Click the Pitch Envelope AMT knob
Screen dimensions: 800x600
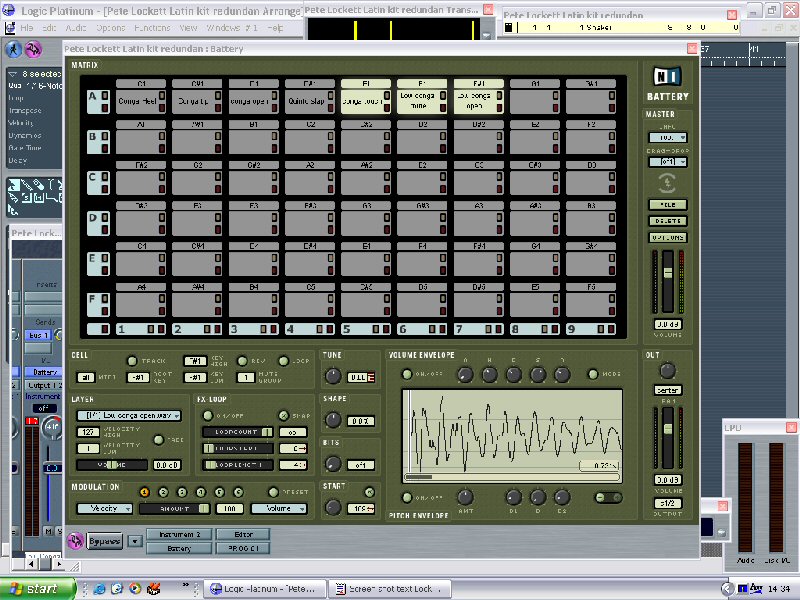(465, 497)
